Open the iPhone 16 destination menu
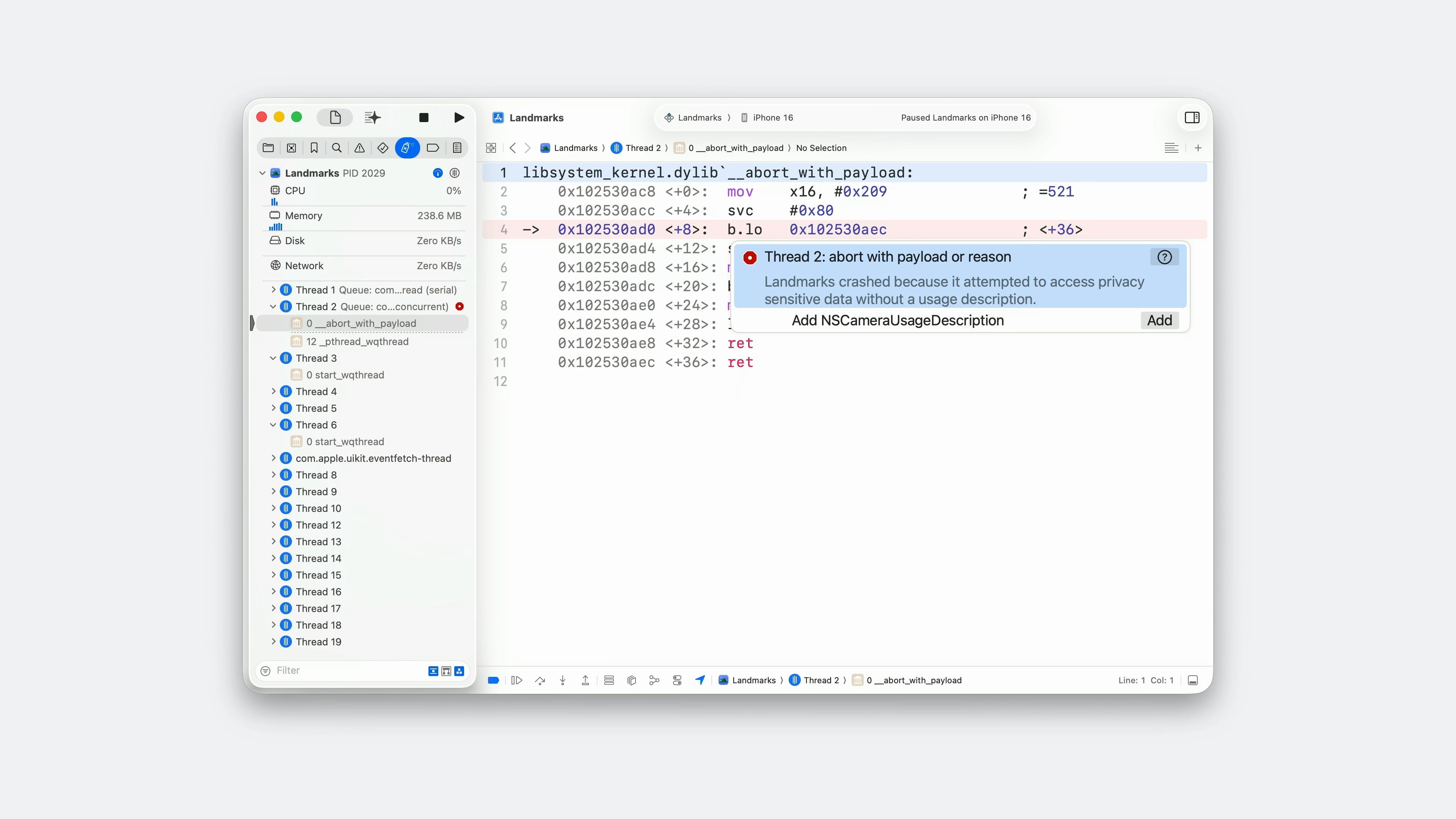Image resolution: width=1456 pixels, height=819 pixels. [773, 118]
